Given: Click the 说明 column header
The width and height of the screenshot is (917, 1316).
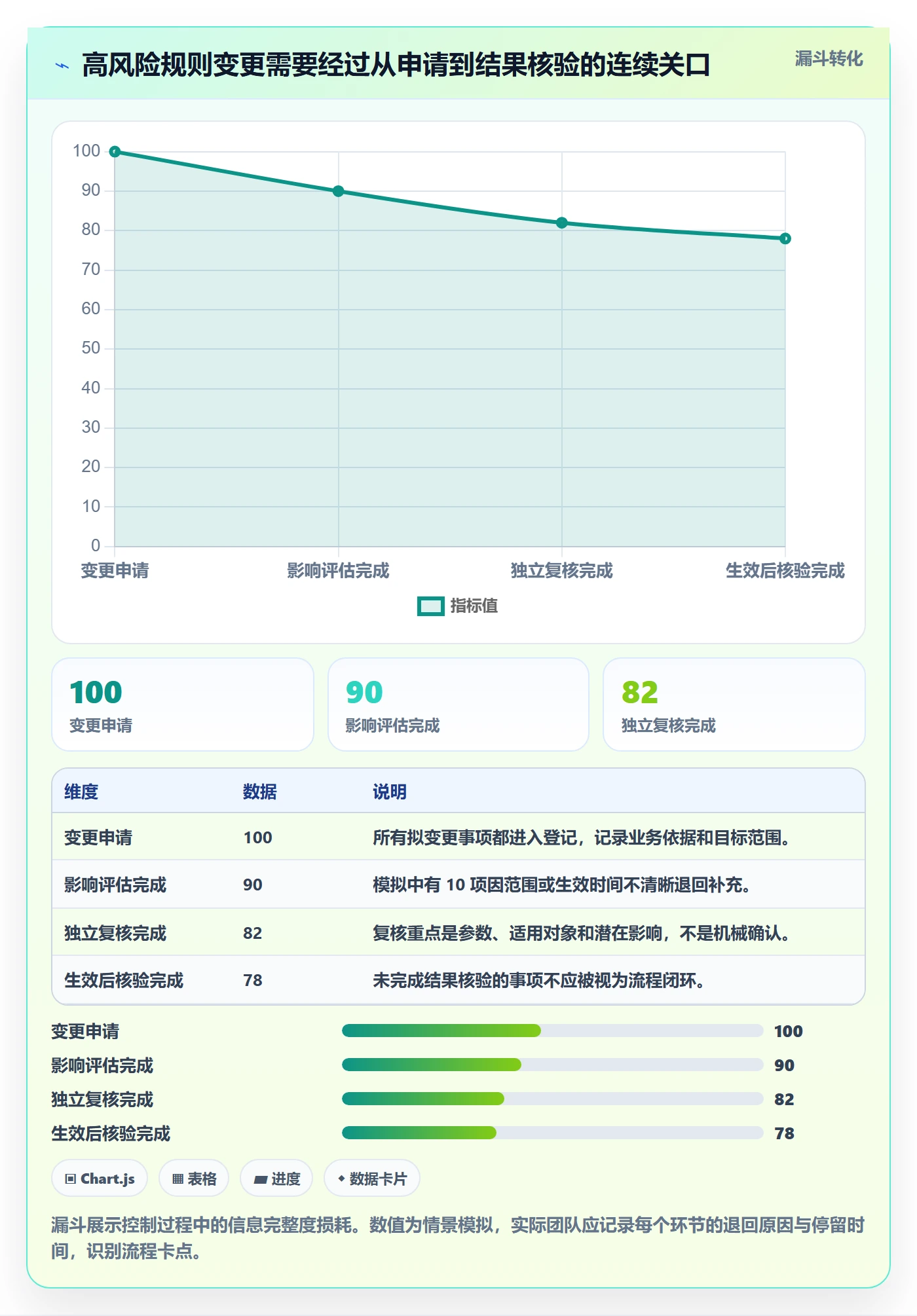Looking at the screenshot, I should (x=390, y=792).
